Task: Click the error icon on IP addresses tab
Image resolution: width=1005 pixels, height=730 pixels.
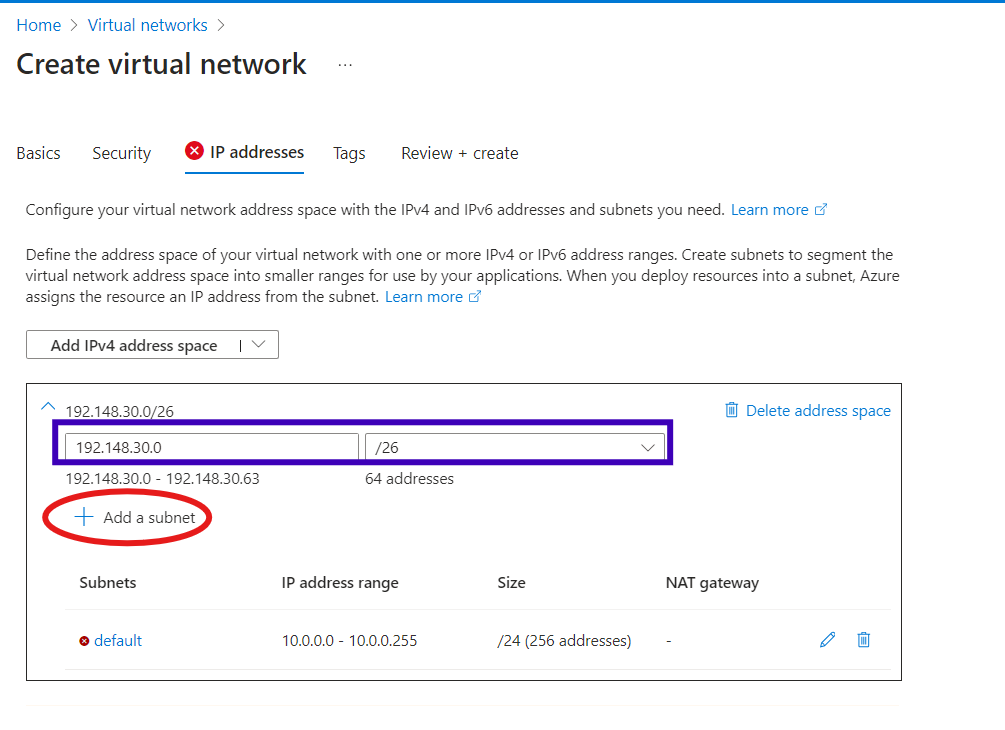Action: point(195,151)
